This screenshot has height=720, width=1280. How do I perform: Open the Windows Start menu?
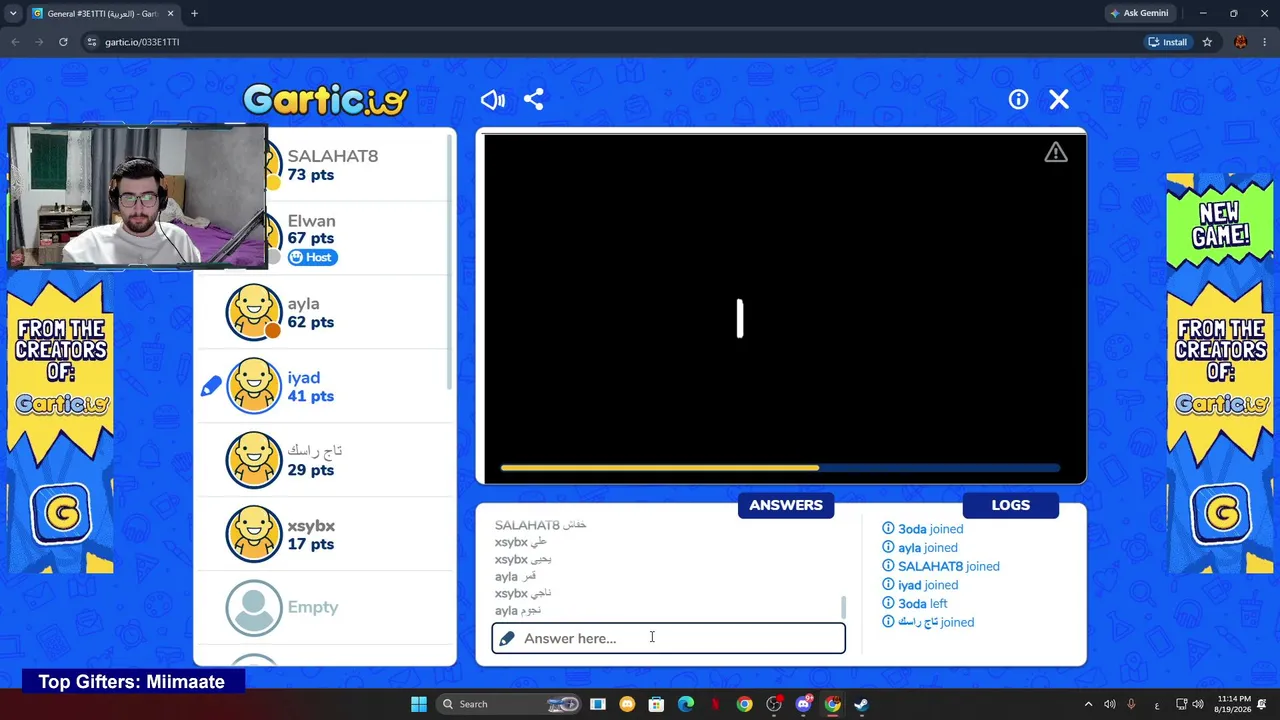[419, 704]
